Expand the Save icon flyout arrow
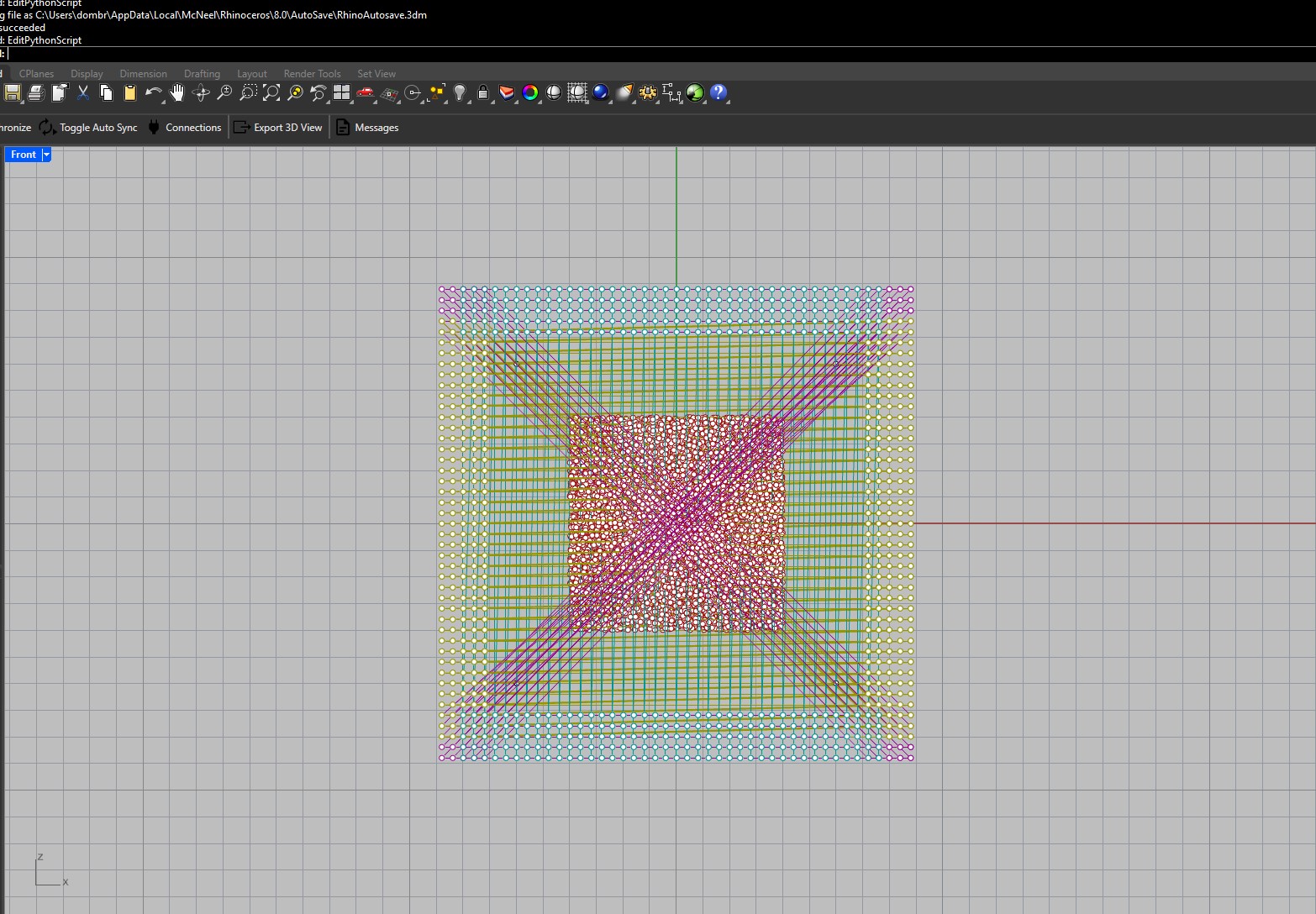The width and height of the screenshot is (1316, 914). (x=21, y=102)
